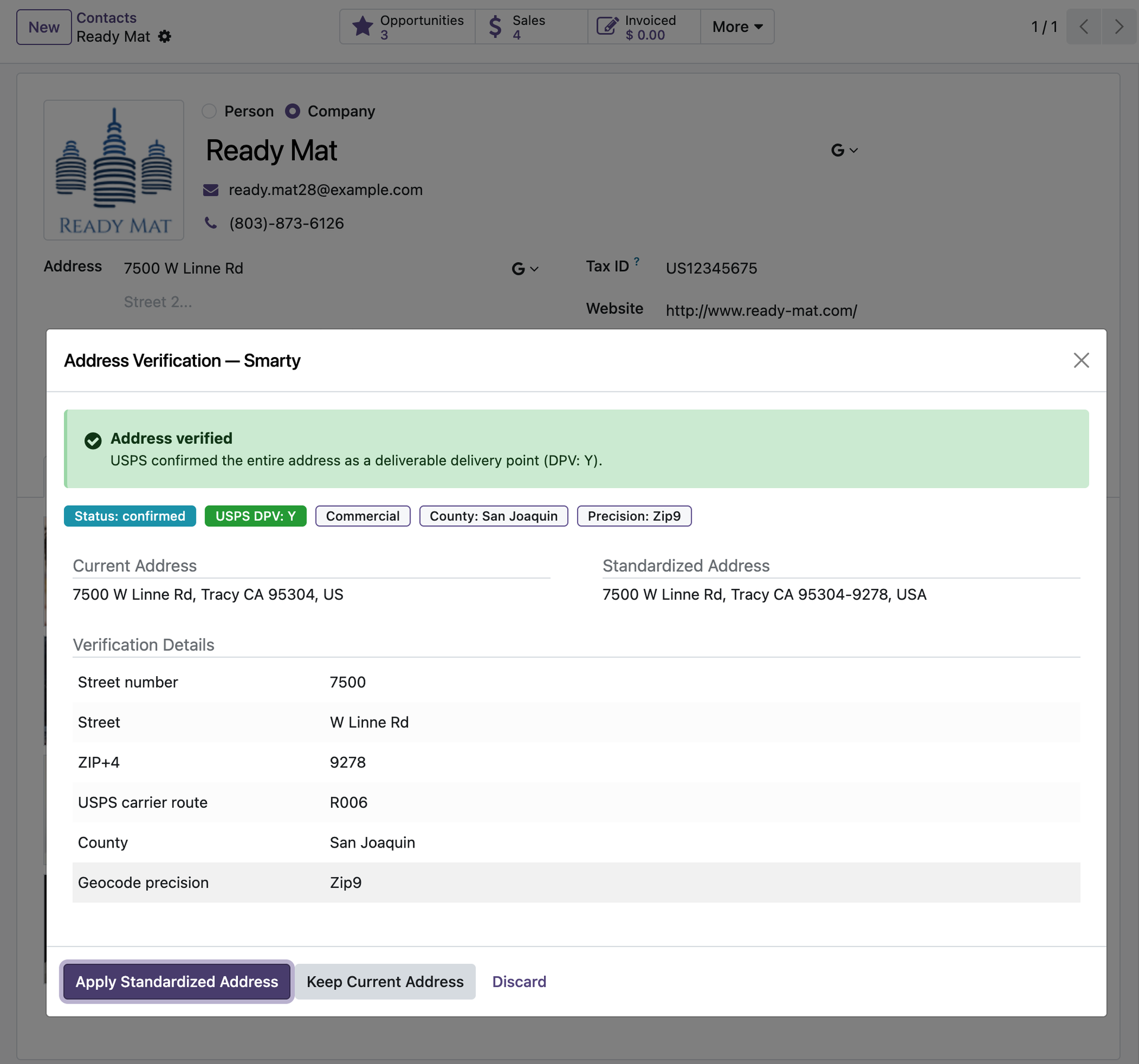Viewport: 1139px width, 1064px height.
Task: Click the New button
Action: tap(44, 27)
